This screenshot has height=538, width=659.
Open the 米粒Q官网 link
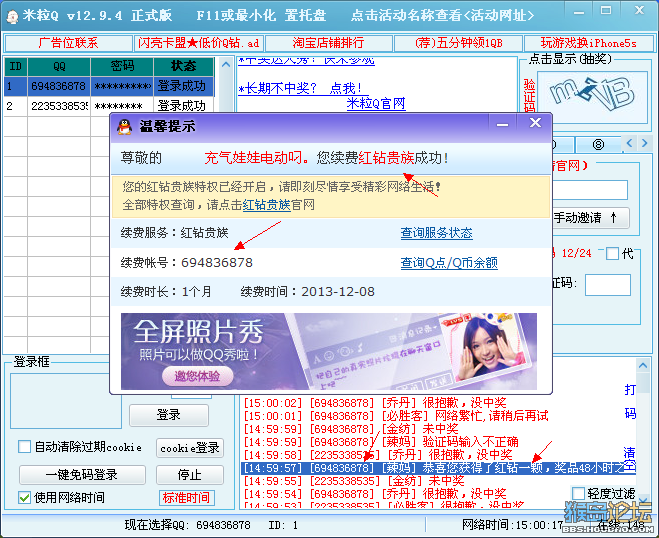coord(376,103)
